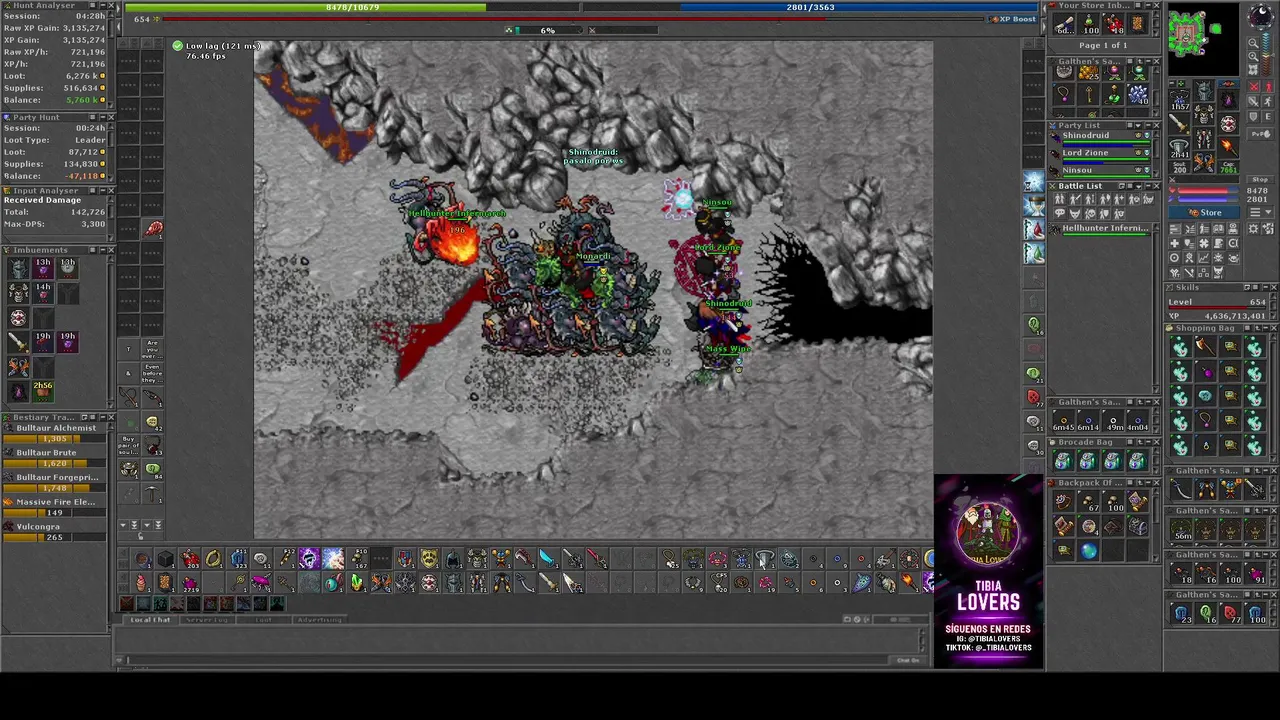1280x720 pixels.
Task: Click Vulcongra bestiary tracker entry
Action: [55, 533]
